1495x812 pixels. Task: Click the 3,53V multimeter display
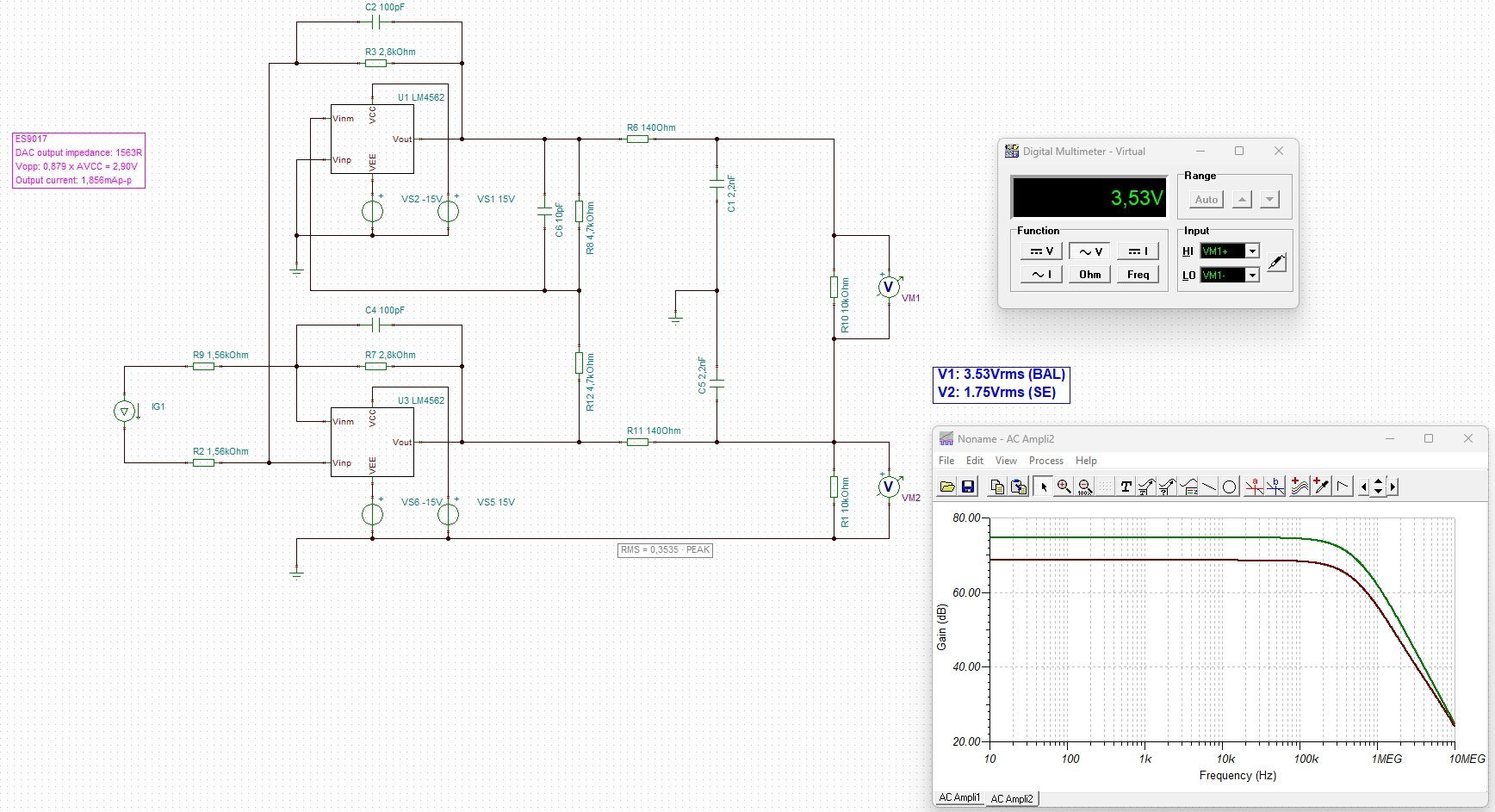[1089, 198]
